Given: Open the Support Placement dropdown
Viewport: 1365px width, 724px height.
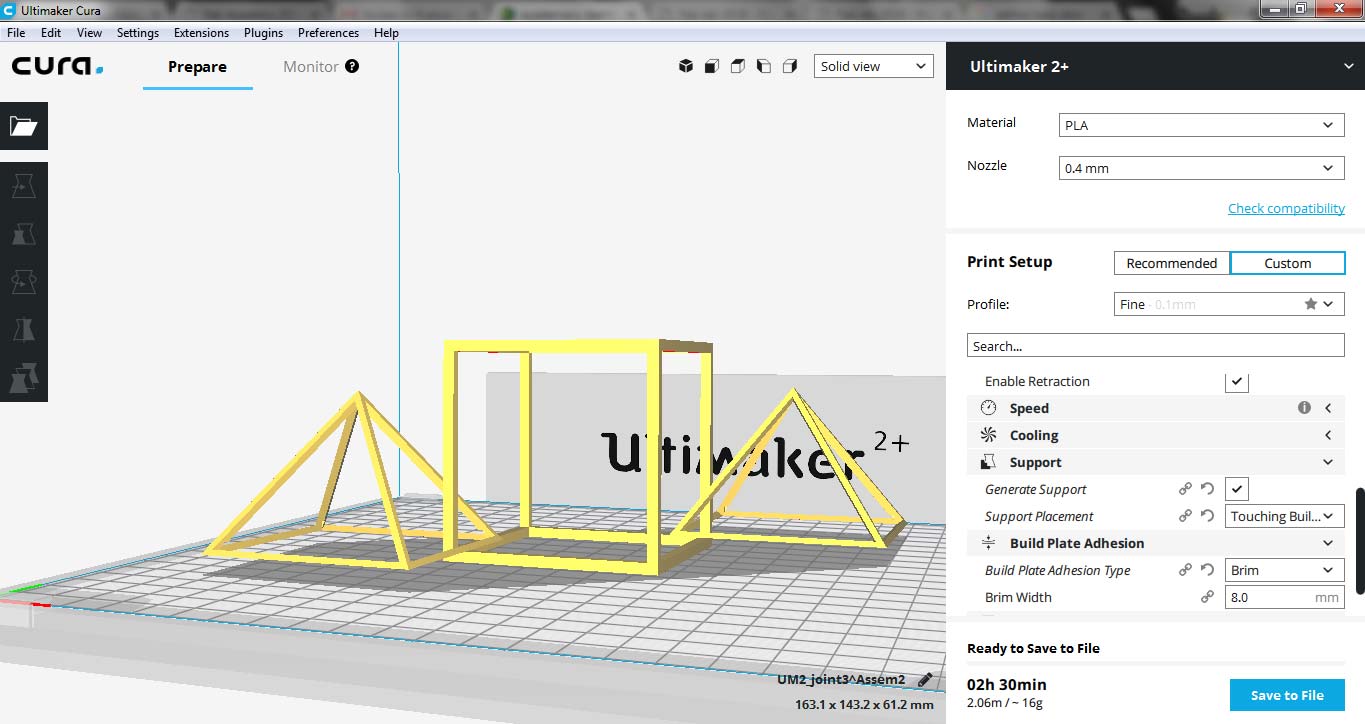Looking at the screenshot, I should point(1285,516).
